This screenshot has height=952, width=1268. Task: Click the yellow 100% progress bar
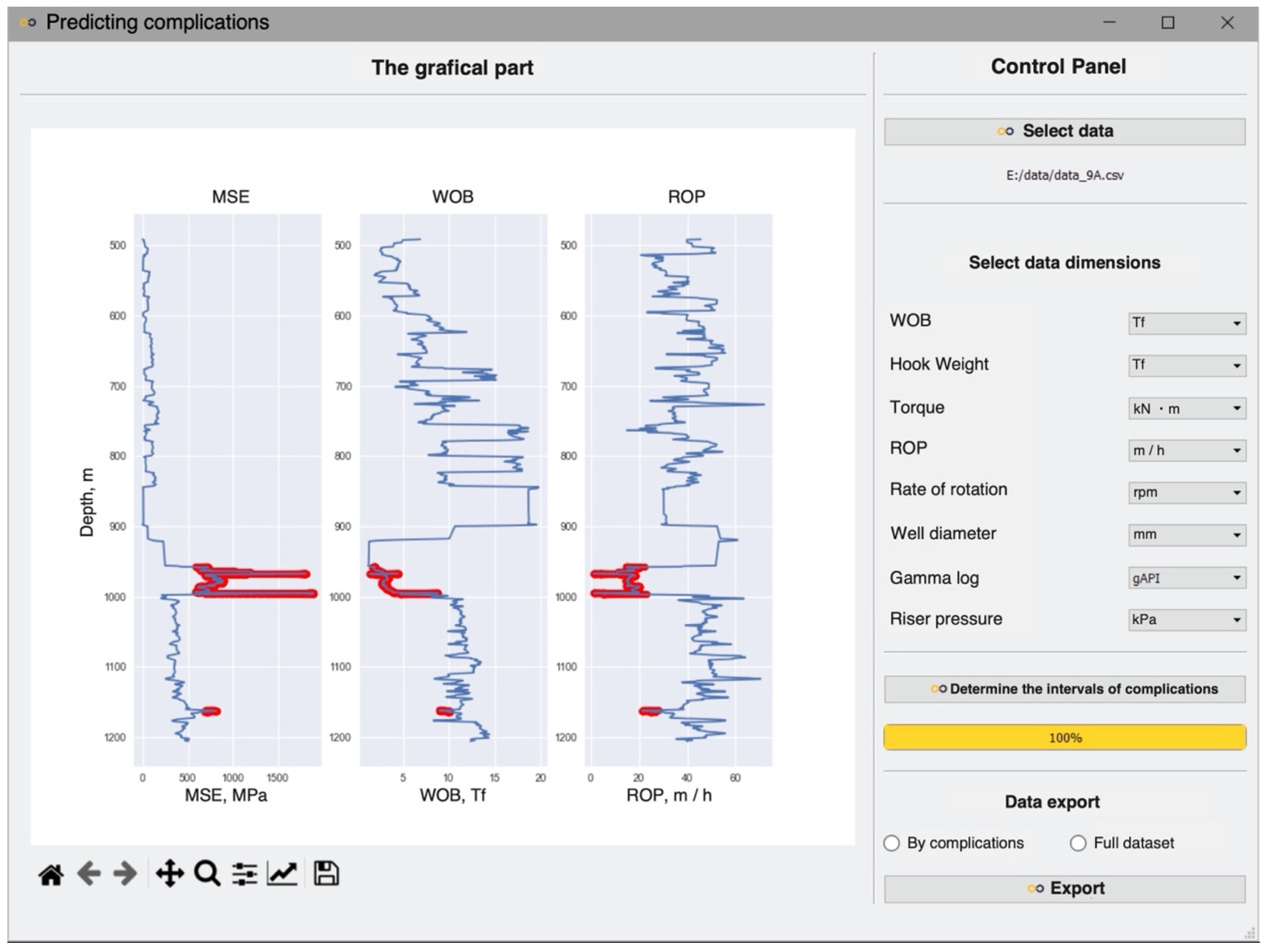(x=1065, y=738)
